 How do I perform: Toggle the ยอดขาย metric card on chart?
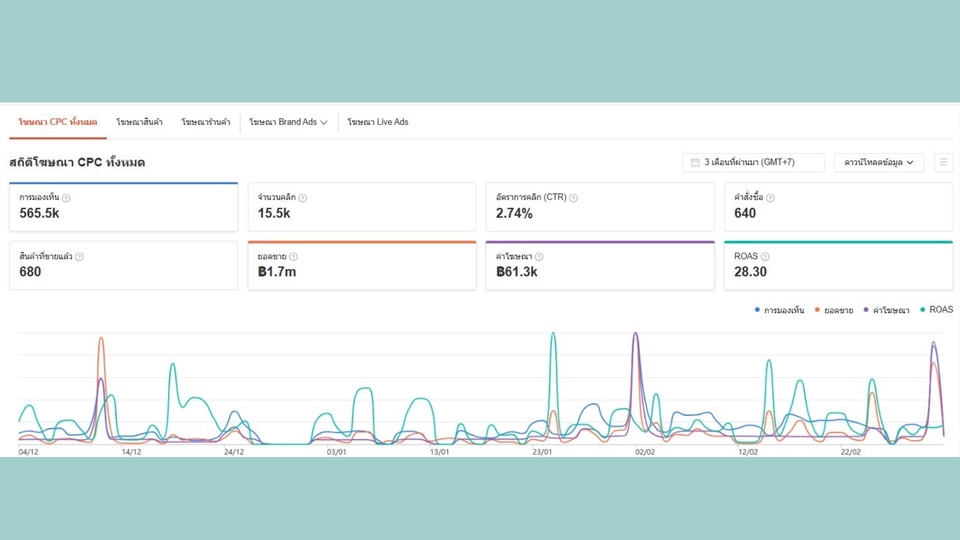pos(362,265)
